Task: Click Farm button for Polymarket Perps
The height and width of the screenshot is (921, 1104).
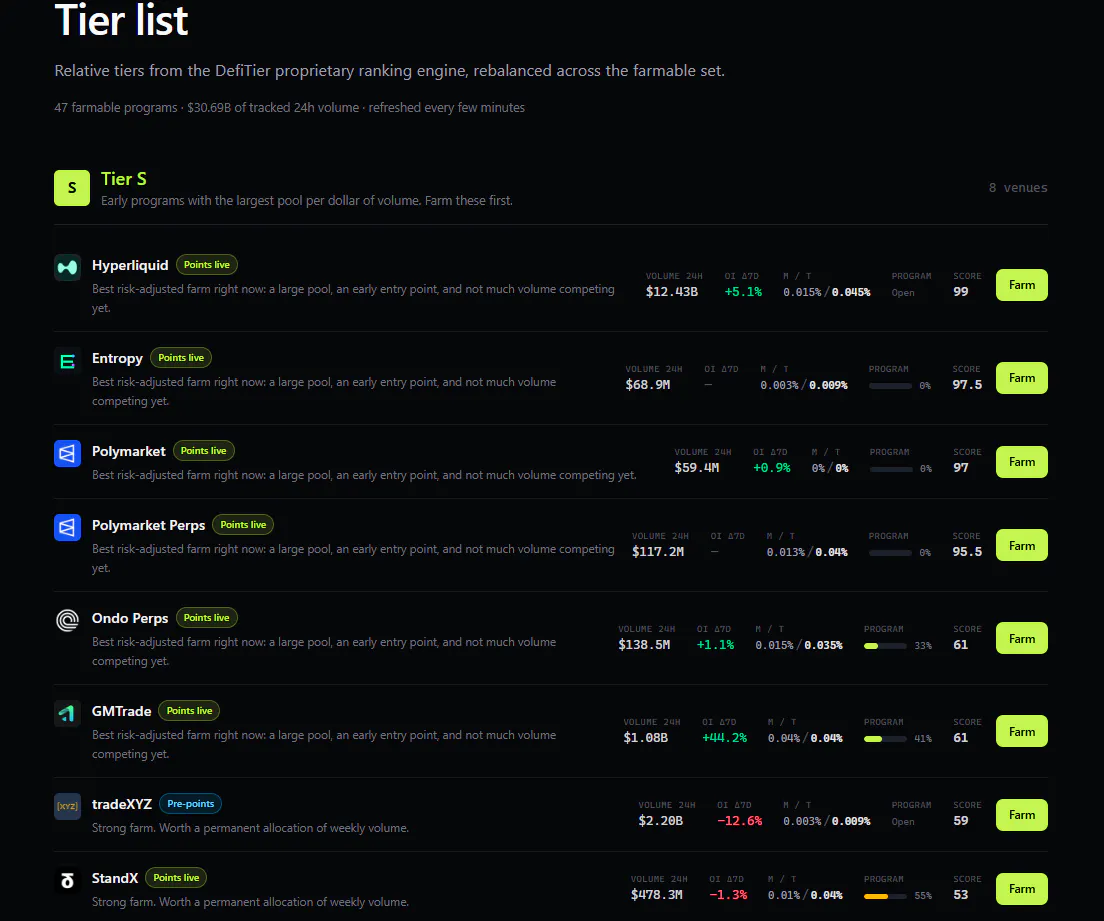Action: pos(1022,546)
